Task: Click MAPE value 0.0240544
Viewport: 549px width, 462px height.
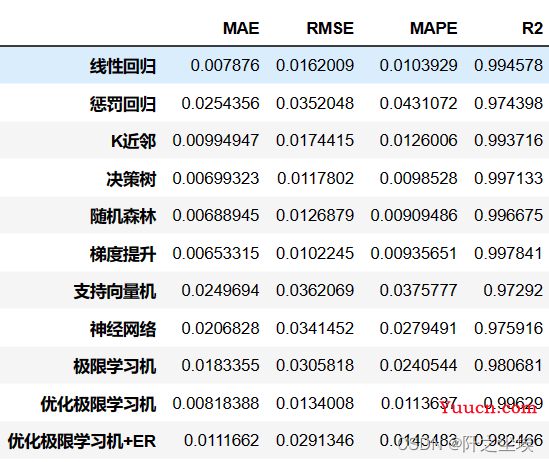Action: (418, 365)
